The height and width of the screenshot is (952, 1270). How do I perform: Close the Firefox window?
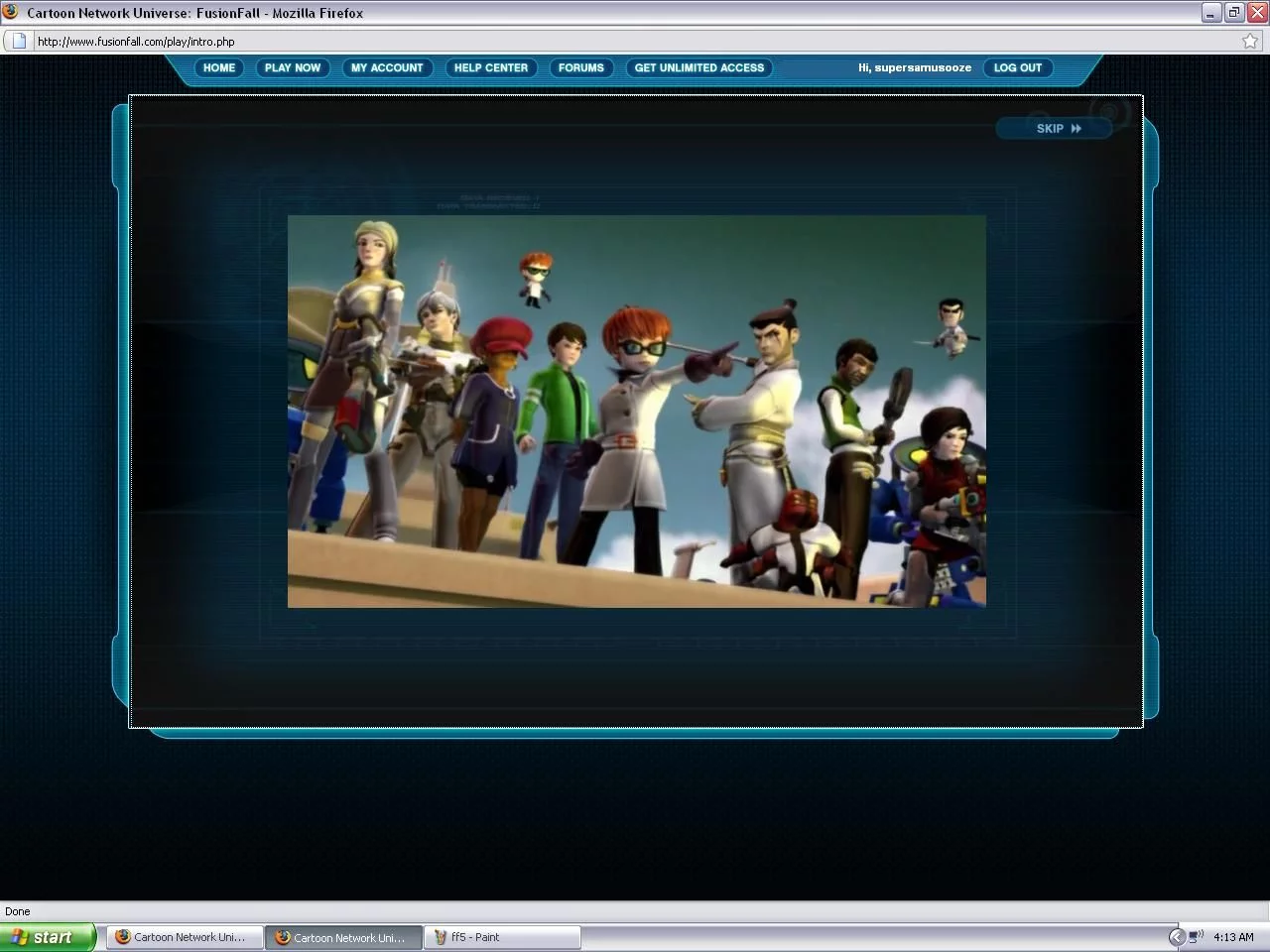[1257, 13]
